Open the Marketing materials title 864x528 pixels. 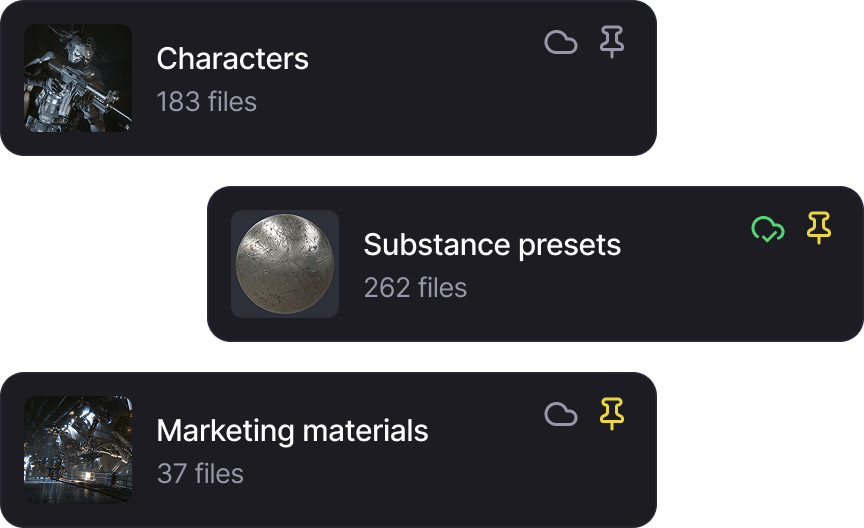click(292, 431)
